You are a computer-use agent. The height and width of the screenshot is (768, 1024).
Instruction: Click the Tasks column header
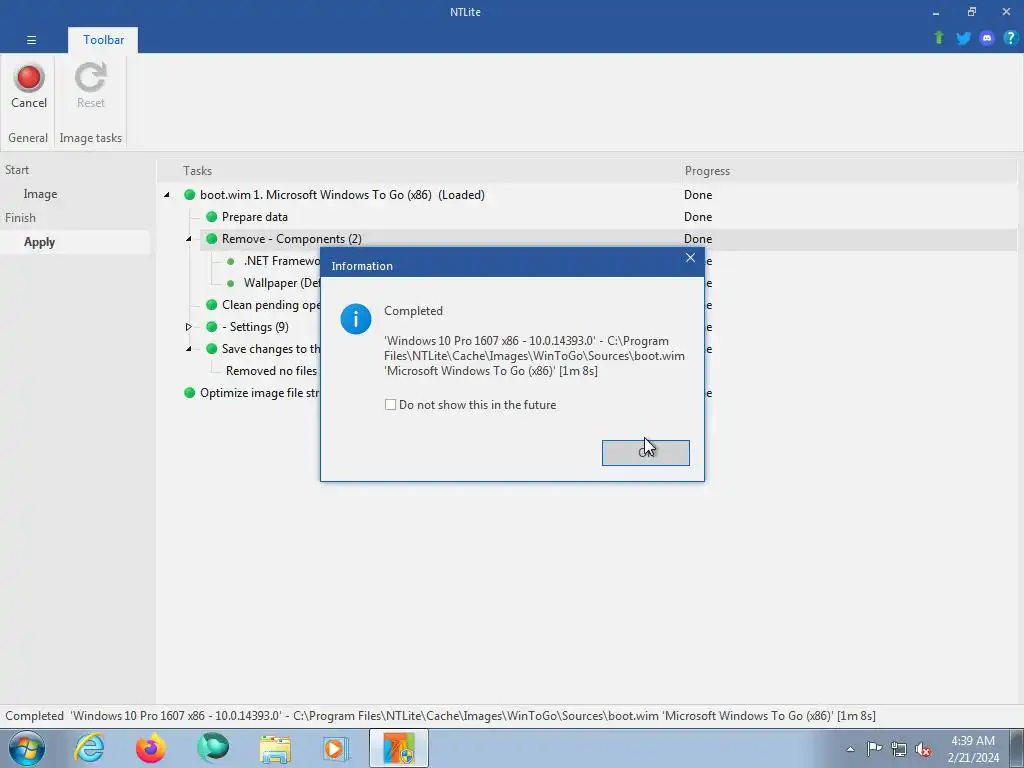[x=197, y=170]
